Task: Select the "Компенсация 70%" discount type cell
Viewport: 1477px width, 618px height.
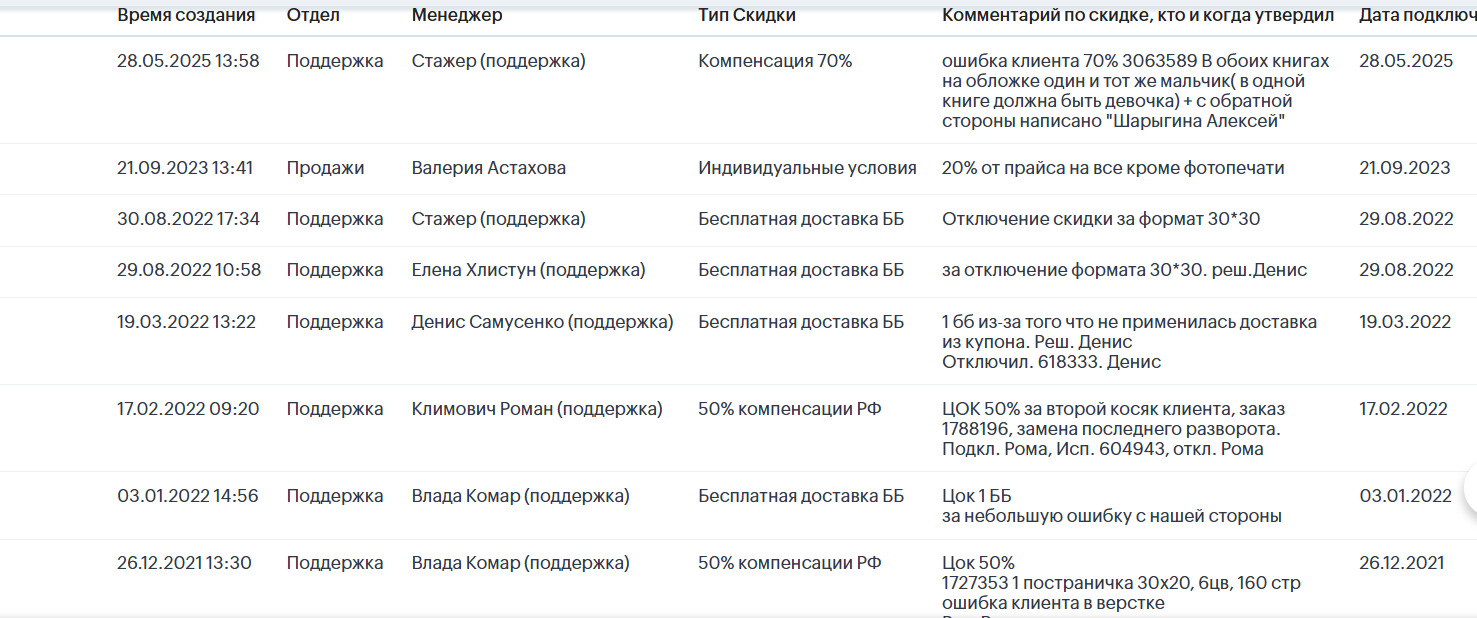Action: (x=775, y=61)
